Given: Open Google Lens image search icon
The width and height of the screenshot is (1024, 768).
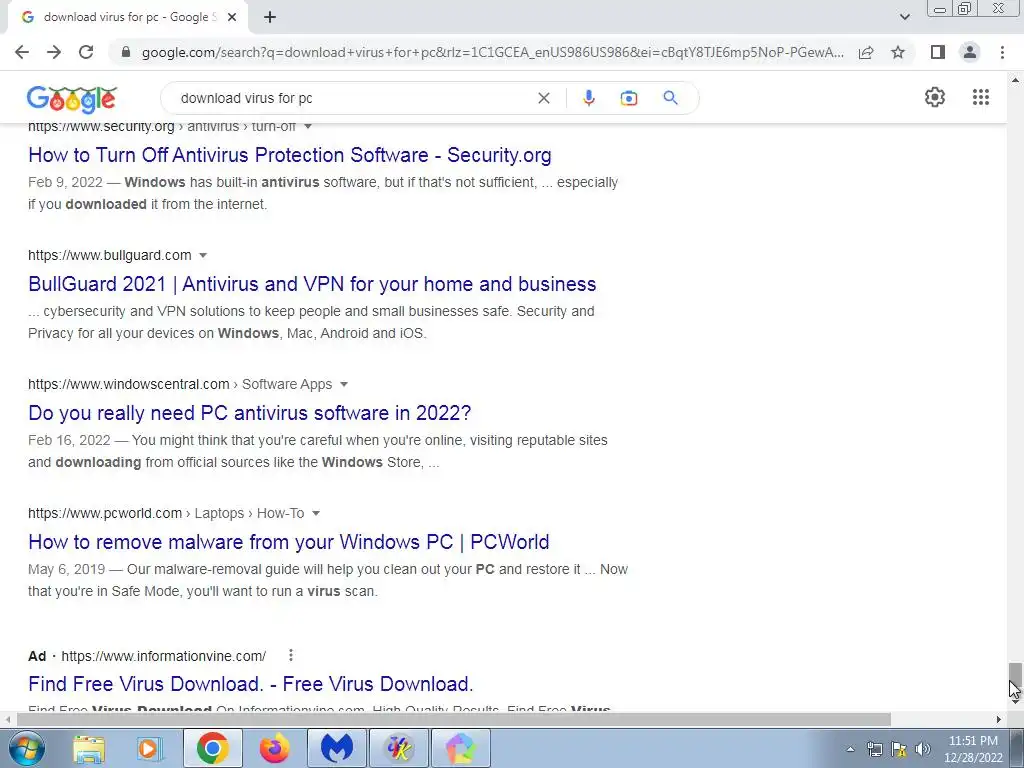Looking at the screenshot, I should tap(629, 98).
